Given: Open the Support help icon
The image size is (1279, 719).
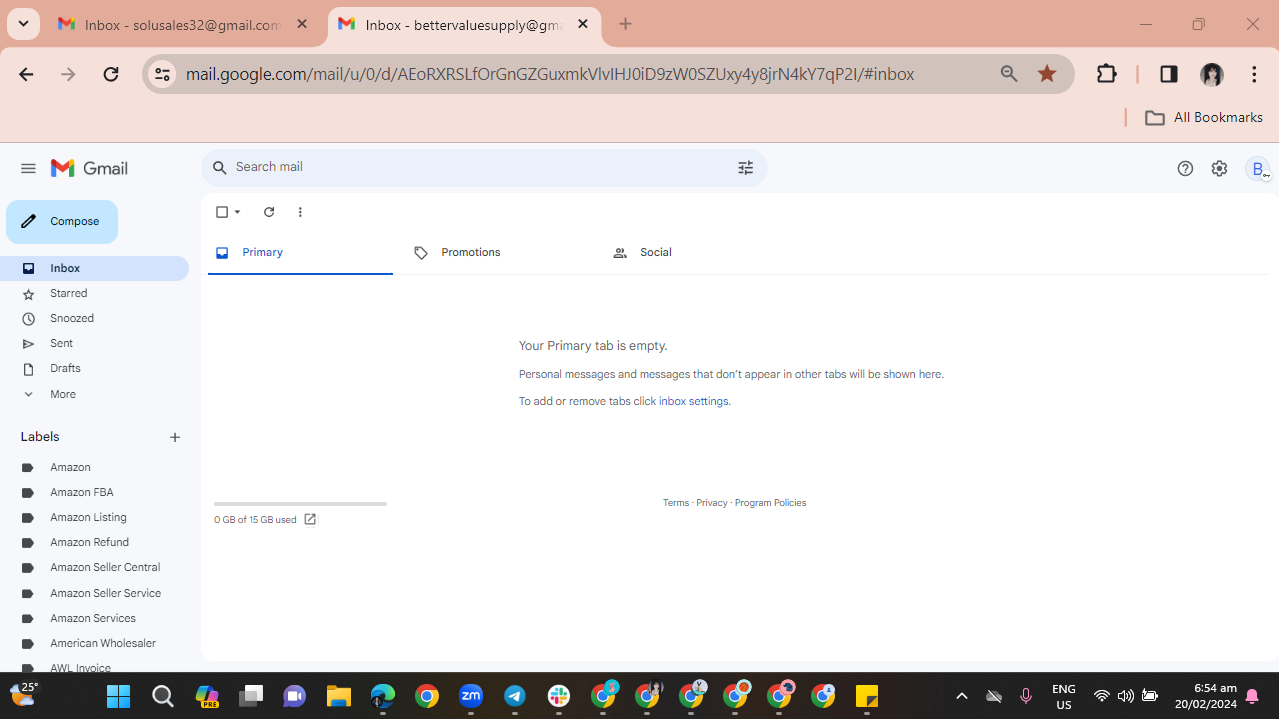Looking at the screenshot, I should [x=1185, y=168].
